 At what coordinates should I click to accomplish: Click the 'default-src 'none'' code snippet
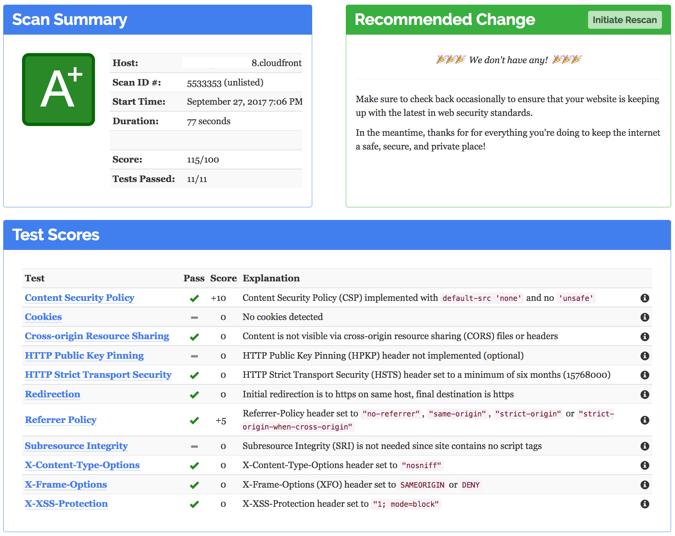coord(482,298)
